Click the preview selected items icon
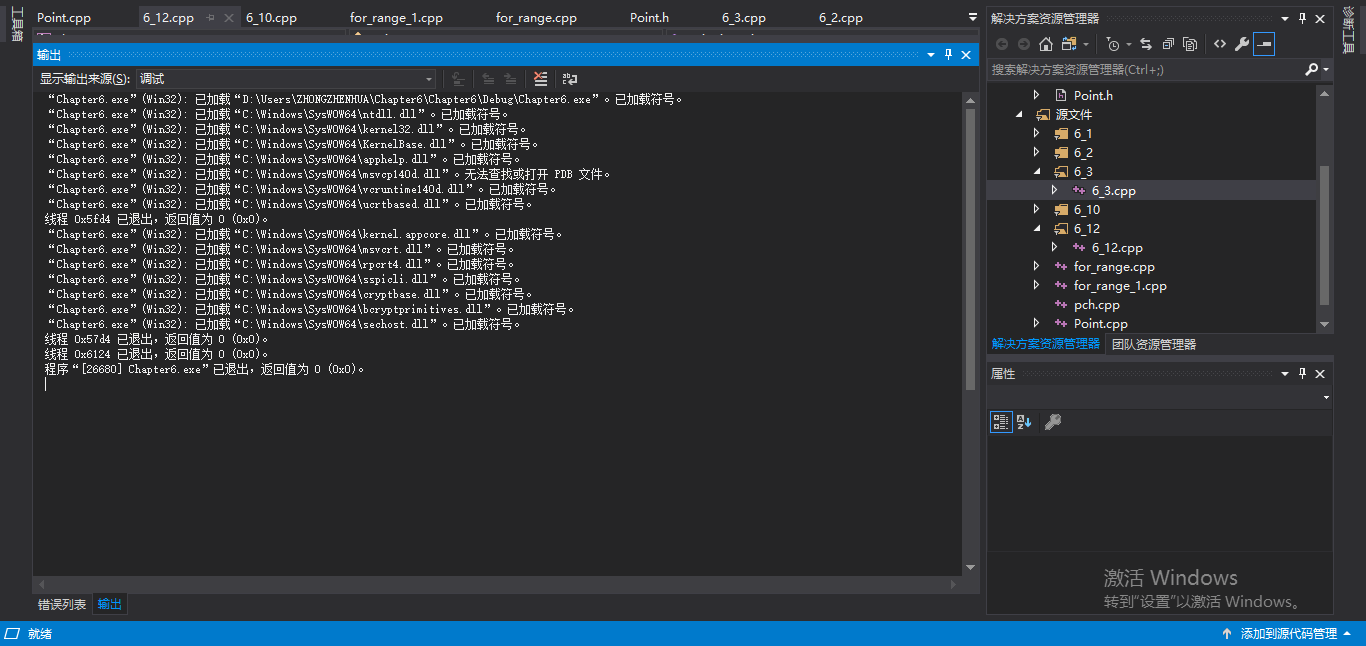This screenshot has width=1366, height=646. click(1264, 44)
